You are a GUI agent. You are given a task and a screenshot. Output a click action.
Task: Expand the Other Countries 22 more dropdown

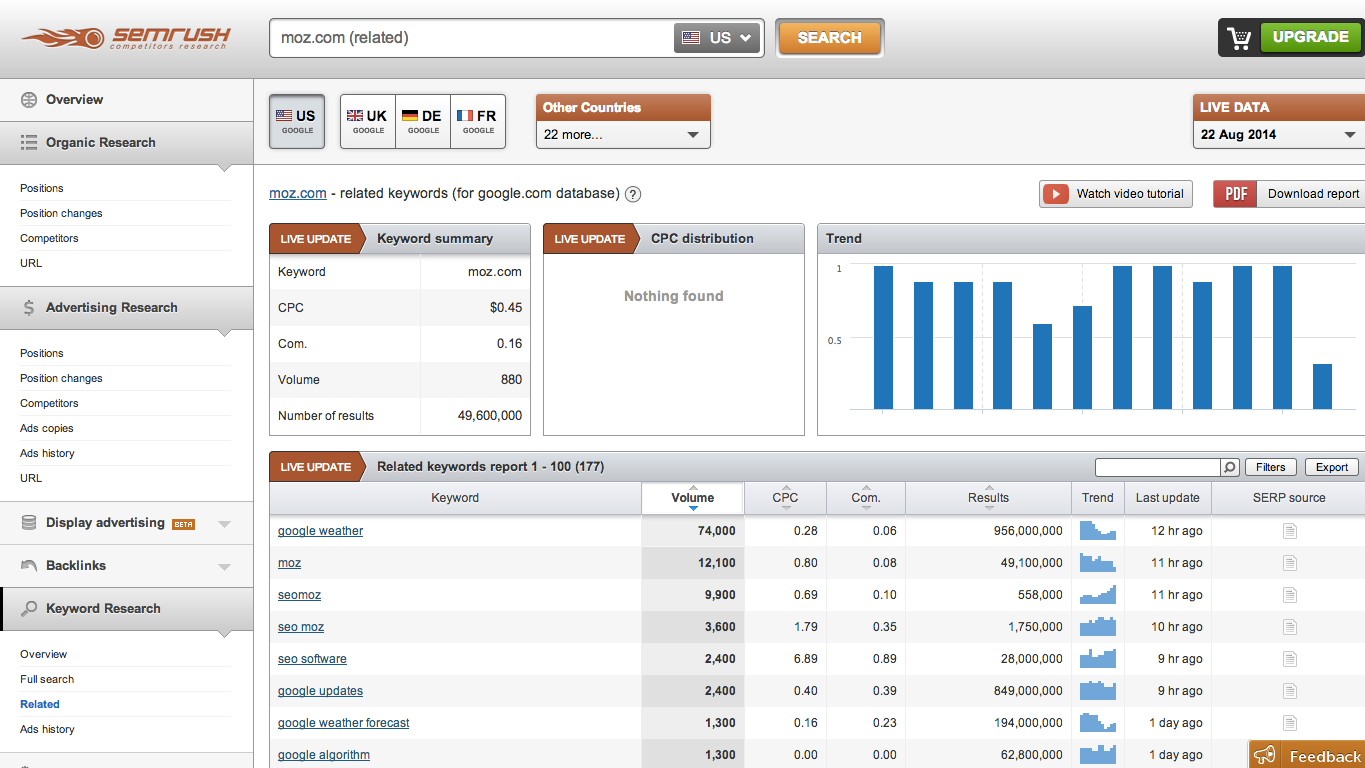[x=623, y=134]
